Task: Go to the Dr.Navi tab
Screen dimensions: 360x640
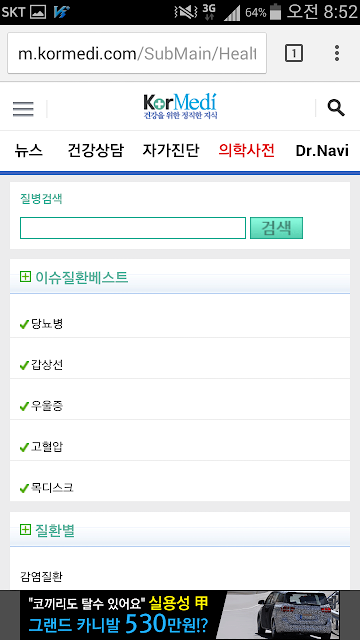Action: tap(322, 151)
